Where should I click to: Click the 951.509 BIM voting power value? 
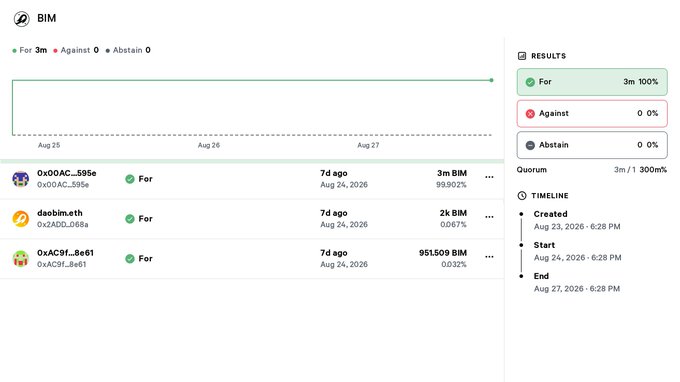tap(443, 253)
